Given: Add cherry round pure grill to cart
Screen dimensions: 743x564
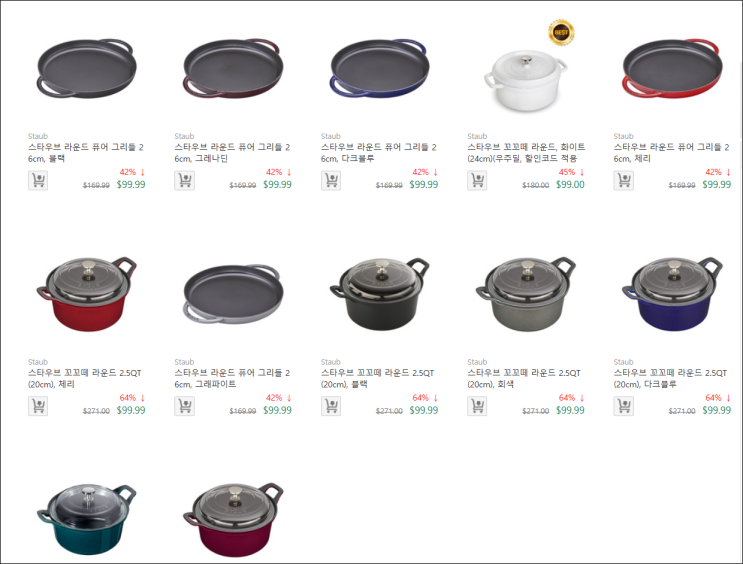Looking at the screenshot, I should pyautogui.click(x=624, y=181).
